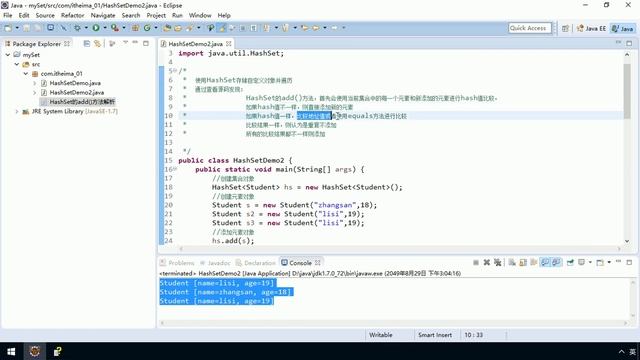Click the Debug bug icon

click(77, 28)
